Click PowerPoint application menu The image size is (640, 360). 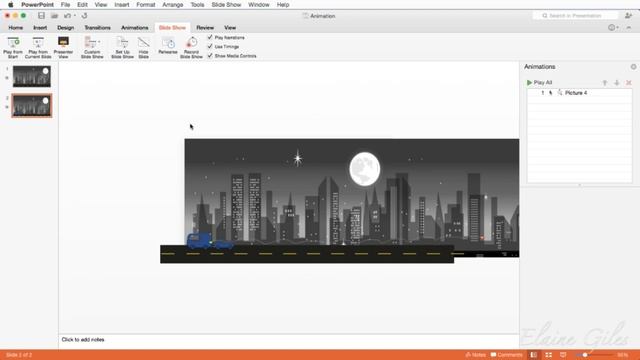coord(38,5)
